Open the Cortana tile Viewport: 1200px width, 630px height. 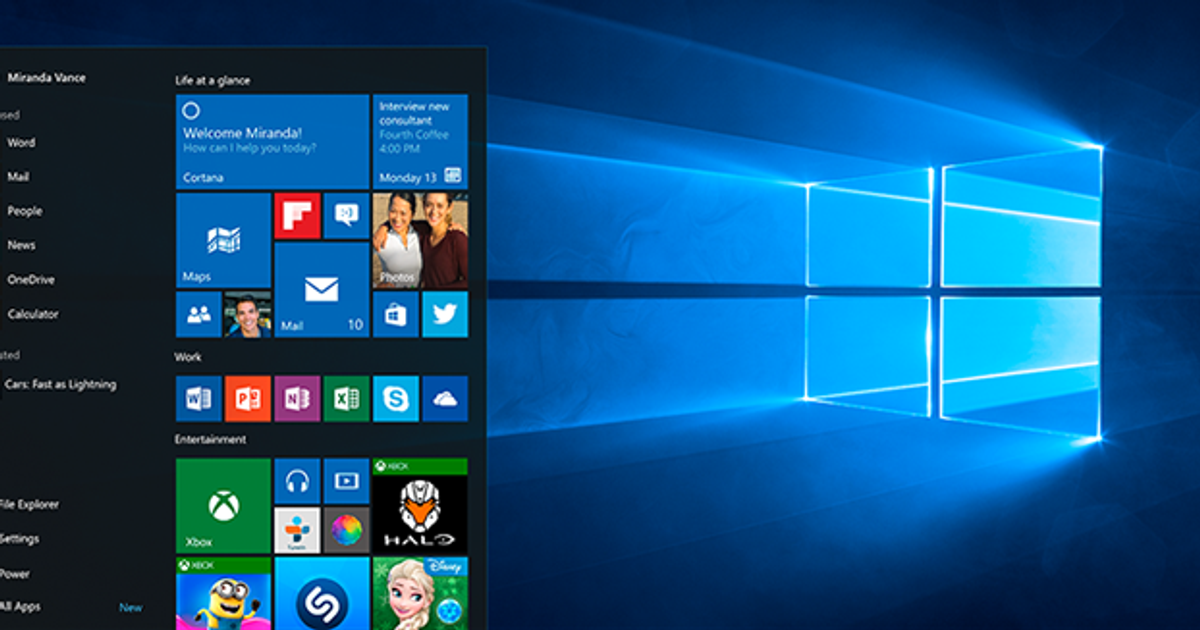point(273,141)
